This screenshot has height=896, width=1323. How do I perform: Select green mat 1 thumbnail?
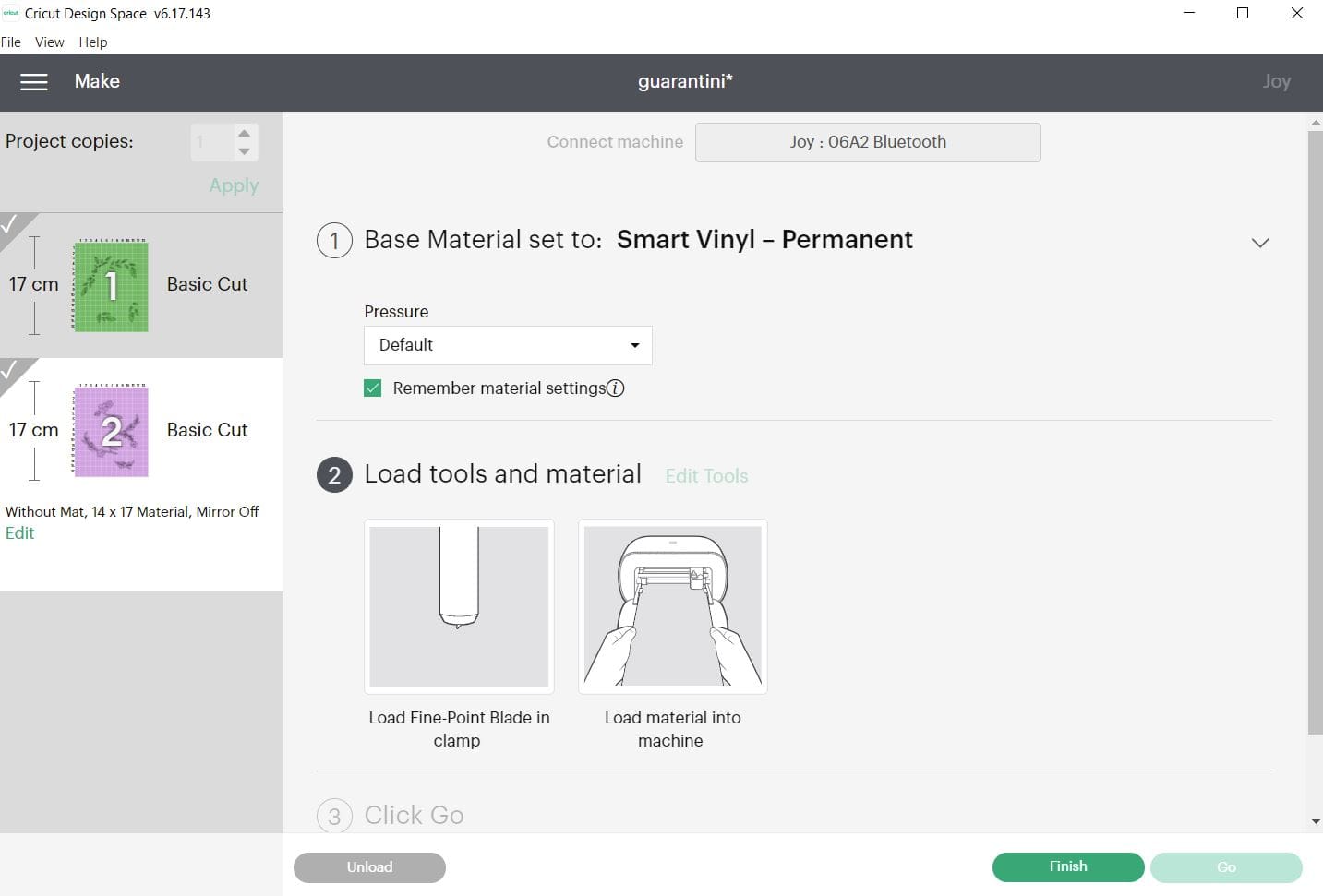point(111,286)
